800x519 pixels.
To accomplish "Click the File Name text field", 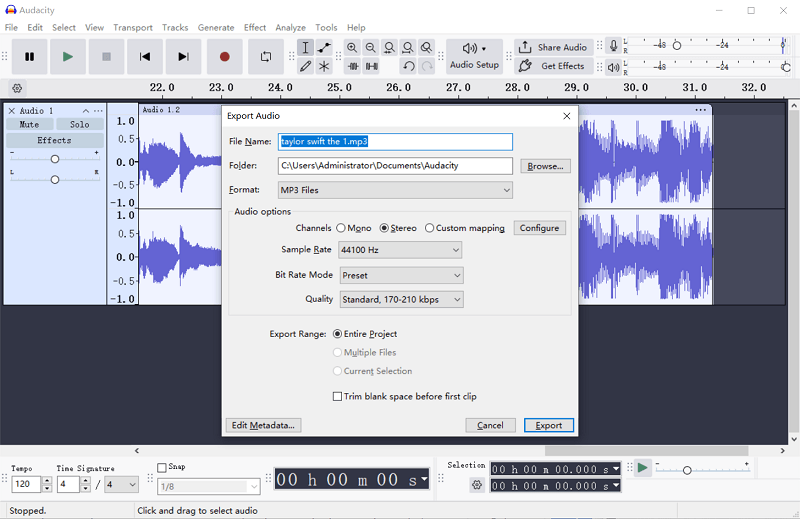I will click(395, 142).
